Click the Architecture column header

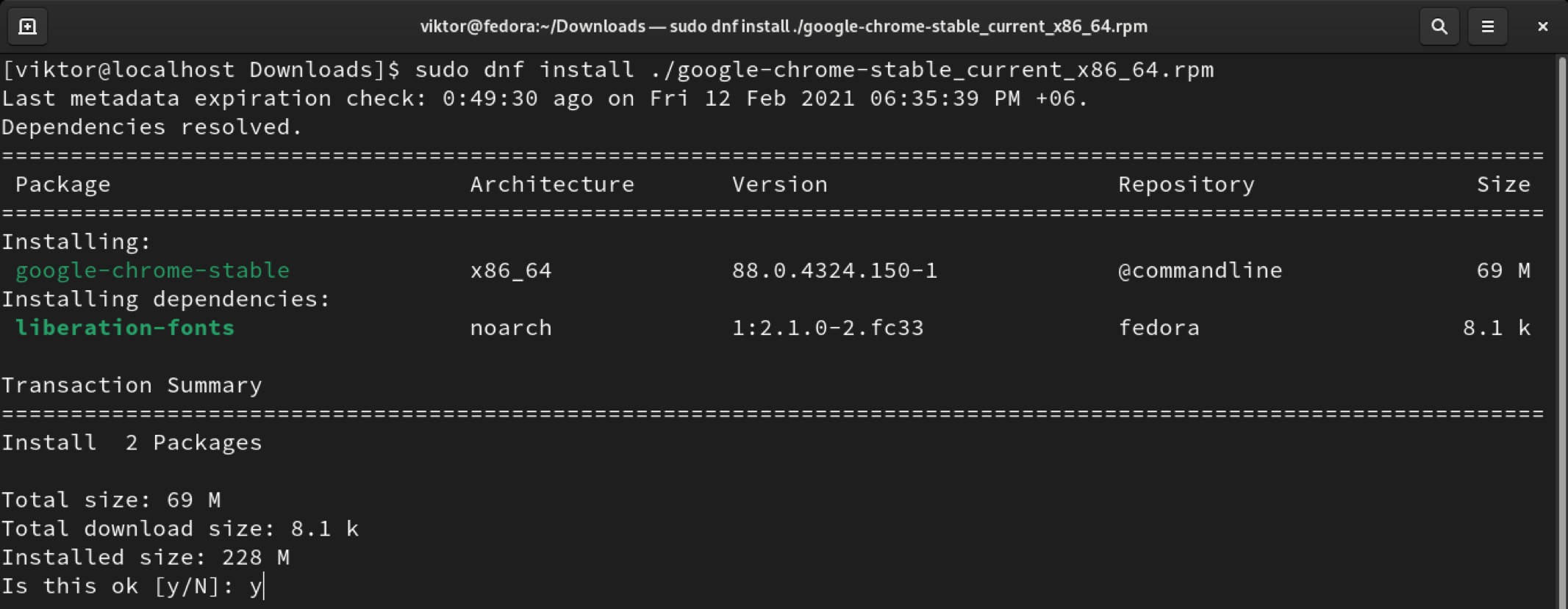551,184
